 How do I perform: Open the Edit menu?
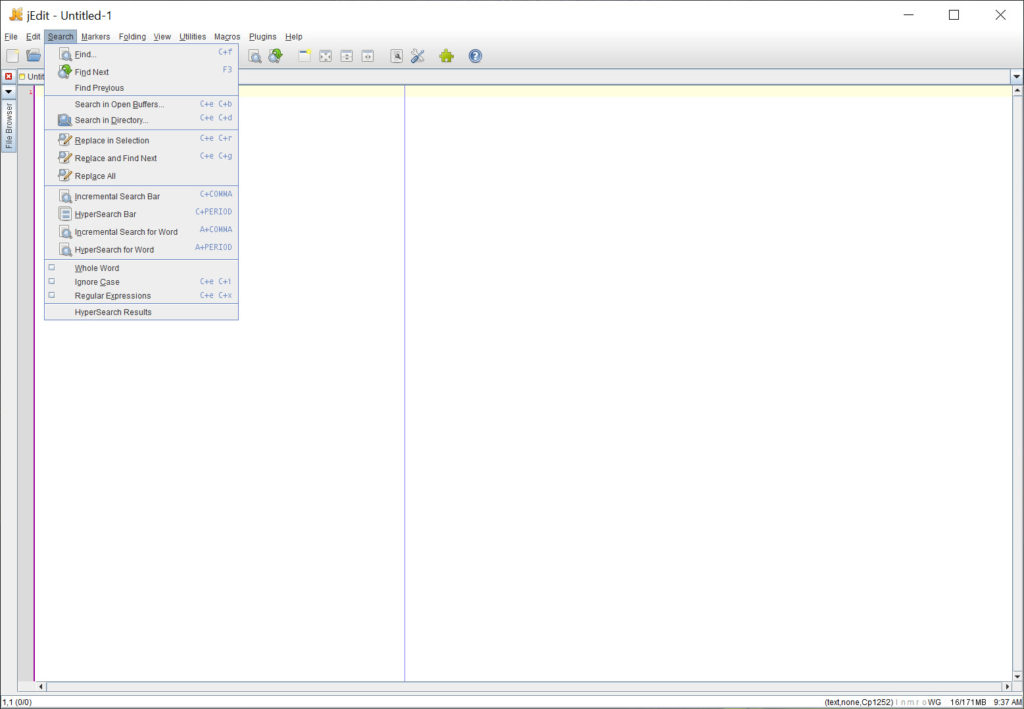[33, 37]
